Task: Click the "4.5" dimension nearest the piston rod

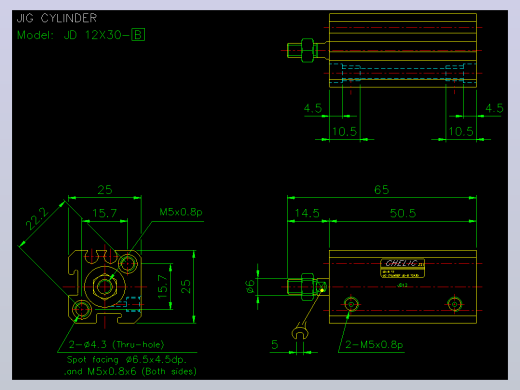Action: click(313, 108)
